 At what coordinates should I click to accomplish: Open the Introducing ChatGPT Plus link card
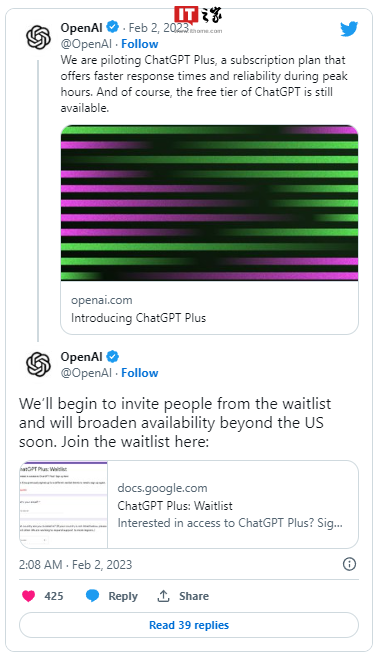pyautogui.click(x=209, y=308)
